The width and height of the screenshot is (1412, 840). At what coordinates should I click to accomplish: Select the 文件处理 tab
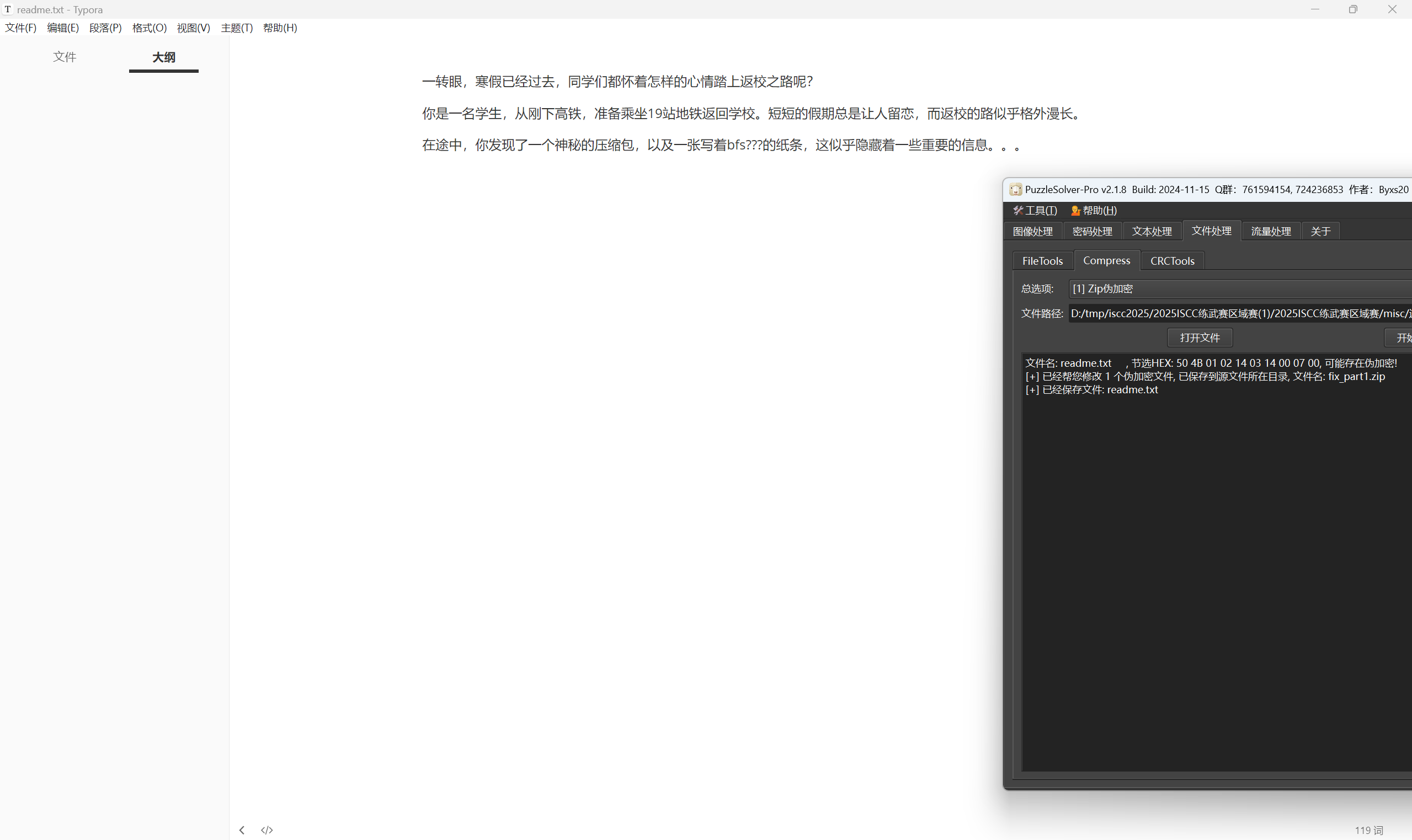point(1212,231)
